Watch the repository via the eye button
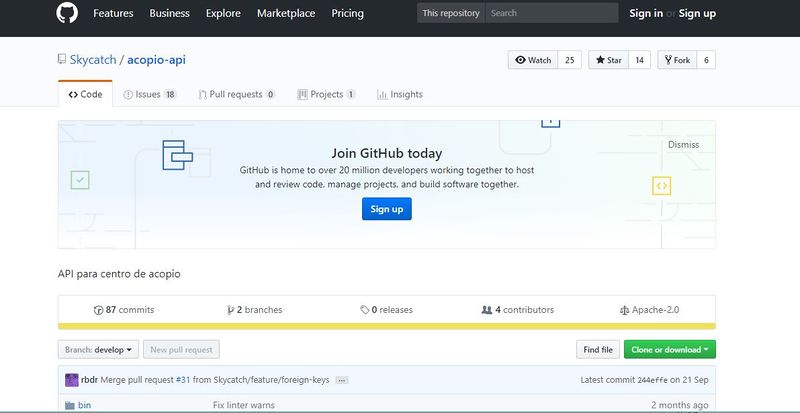This screenshot has width=800, height=413. tap(533, 60)
